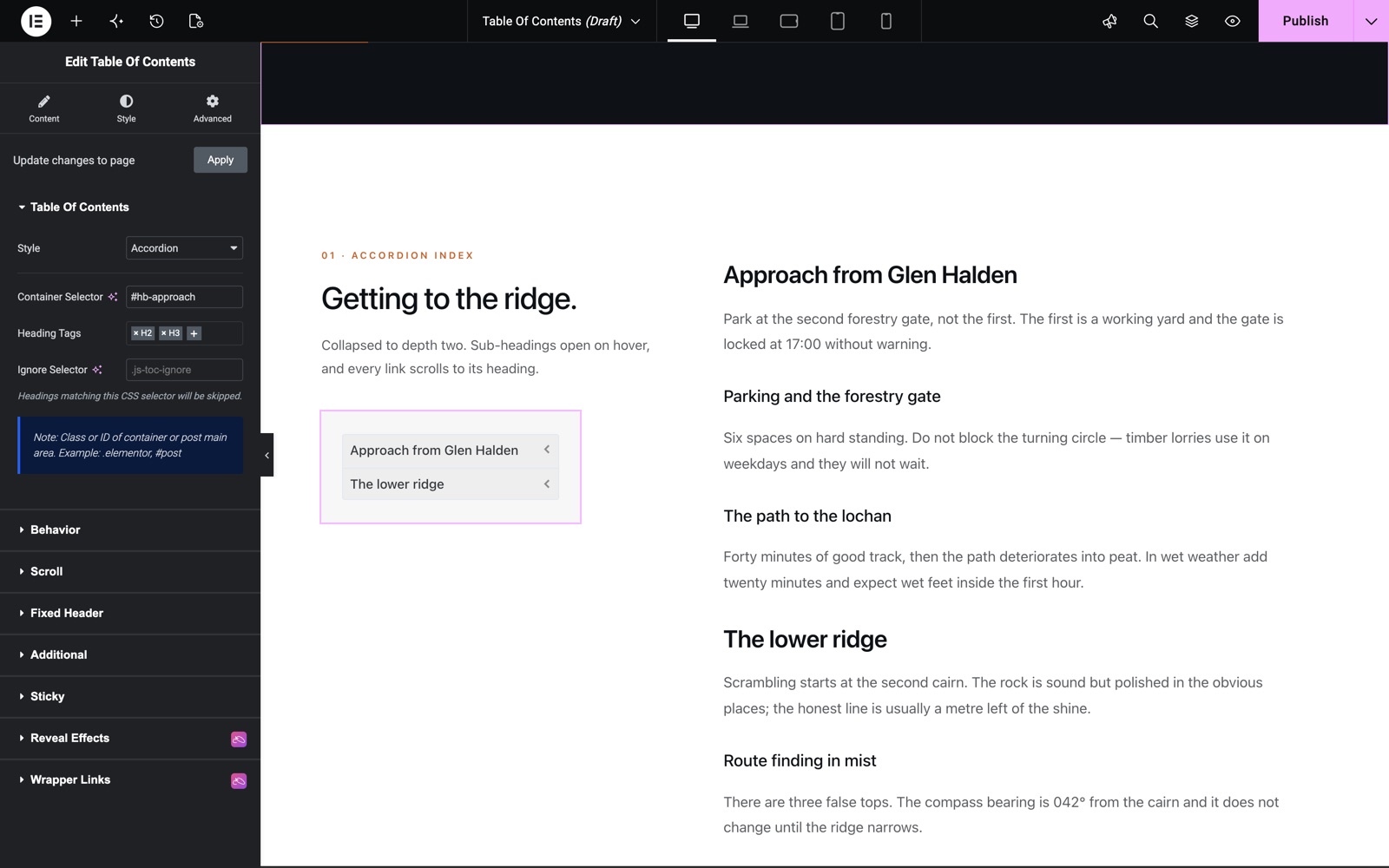Image resolution: width=1389 pixels, height=868 pixels.
Task: Click the Apply button
Action: [221, 160]
